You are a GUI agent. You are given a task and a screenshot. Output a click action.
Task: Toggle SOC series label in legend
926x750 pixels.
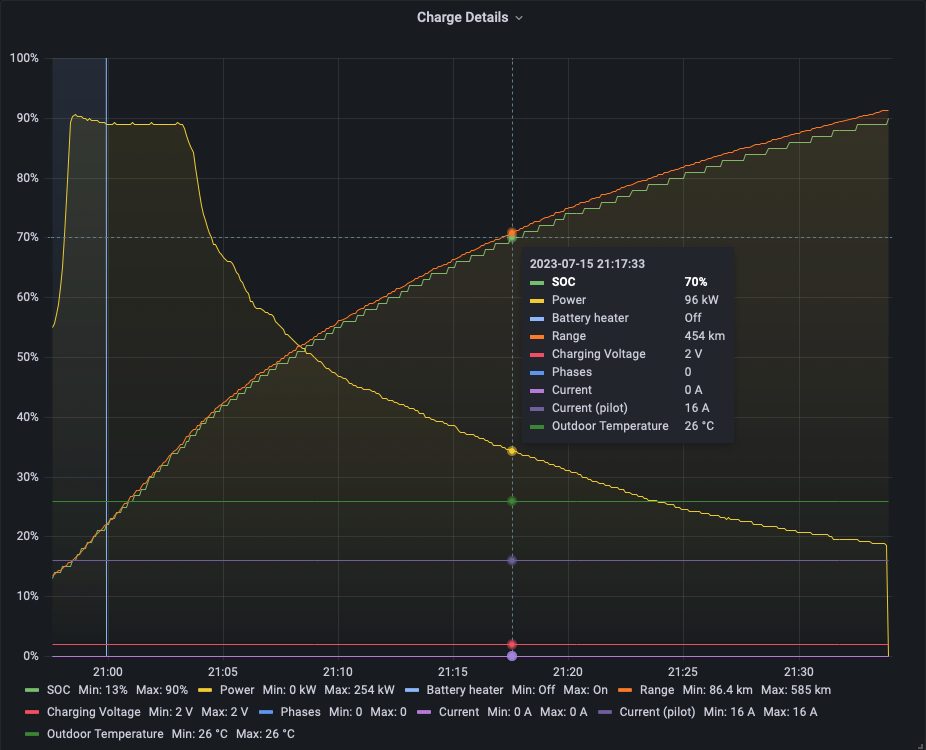(x=60, y=690)
